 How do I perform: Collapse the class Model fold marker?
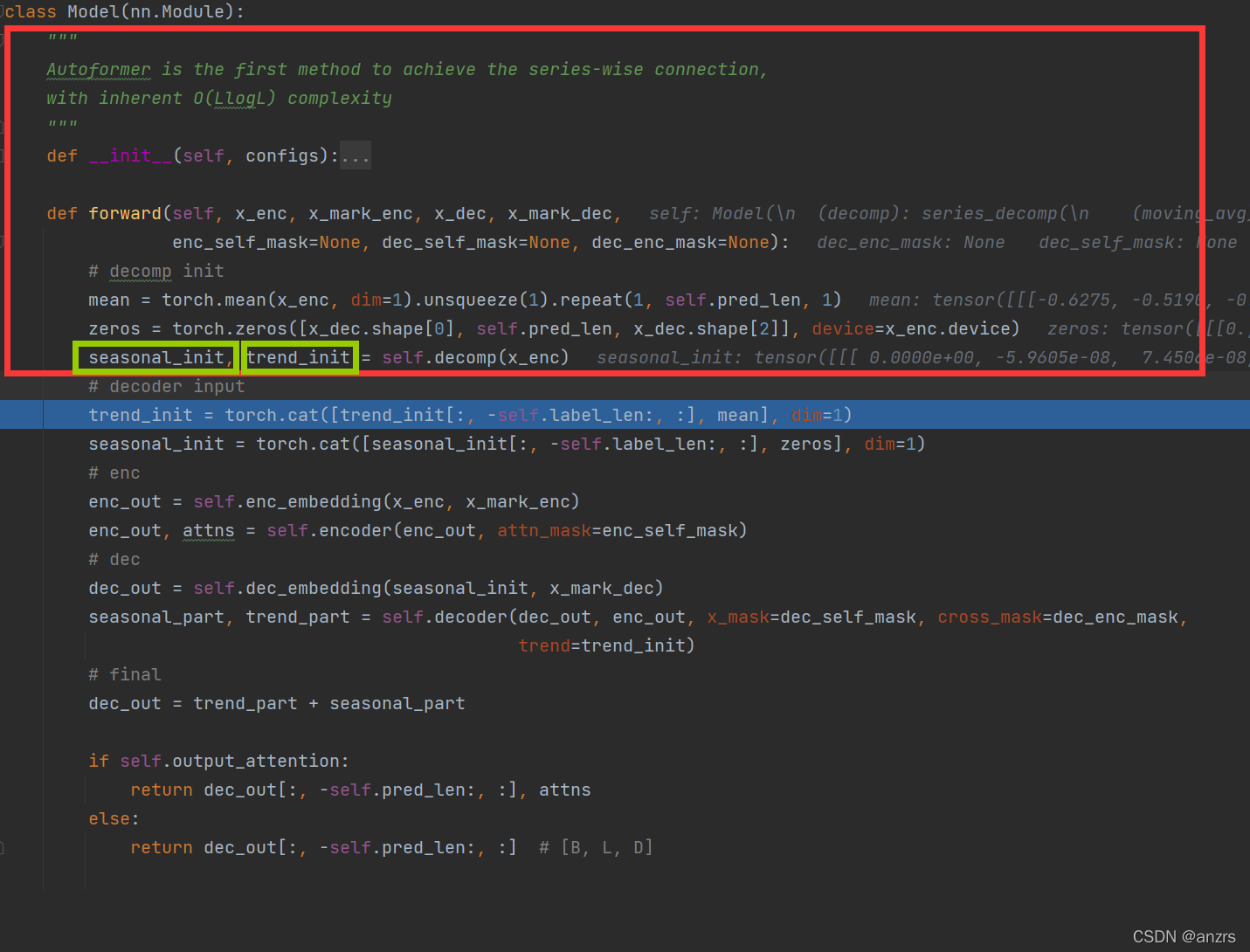point(2,11)
